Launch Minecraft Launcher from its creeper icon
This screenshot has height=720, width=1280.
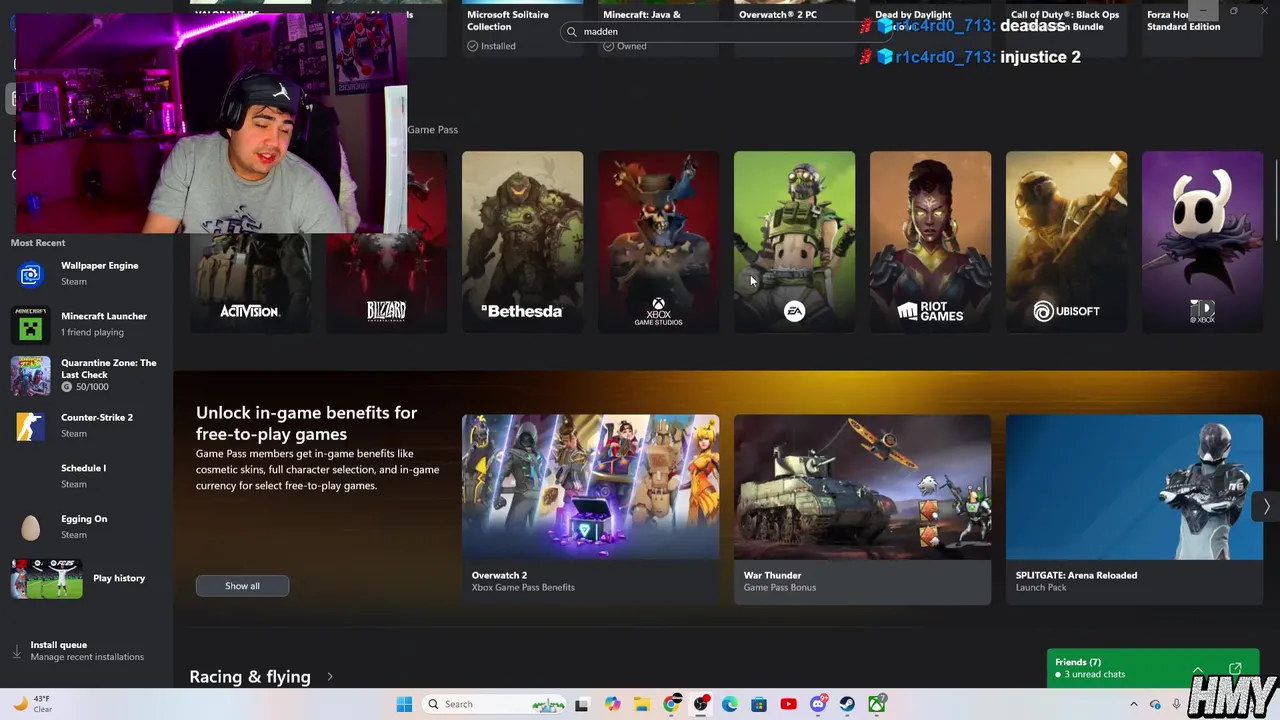(x=30, y=324)
